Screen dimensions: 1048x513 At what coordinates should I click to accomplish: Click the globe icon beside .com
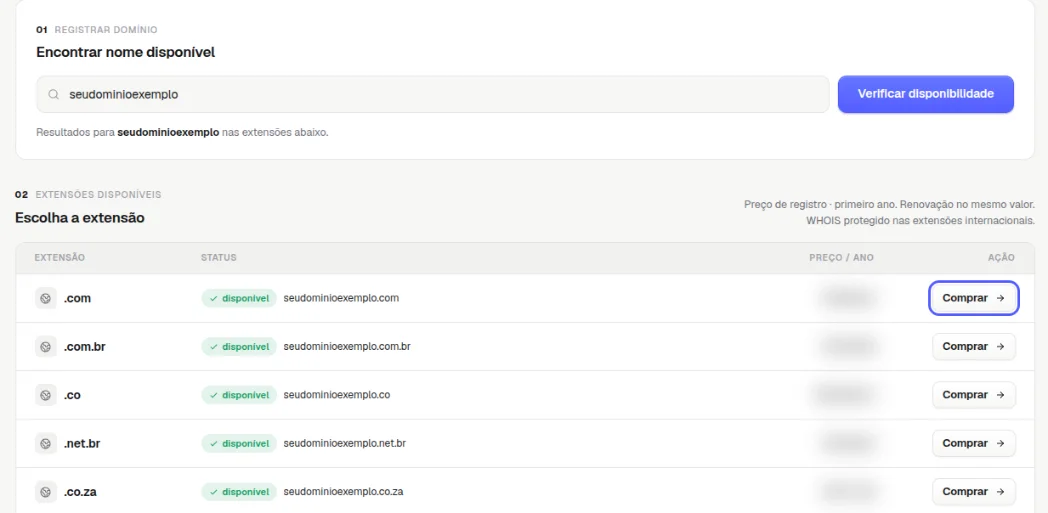(45, 299)
